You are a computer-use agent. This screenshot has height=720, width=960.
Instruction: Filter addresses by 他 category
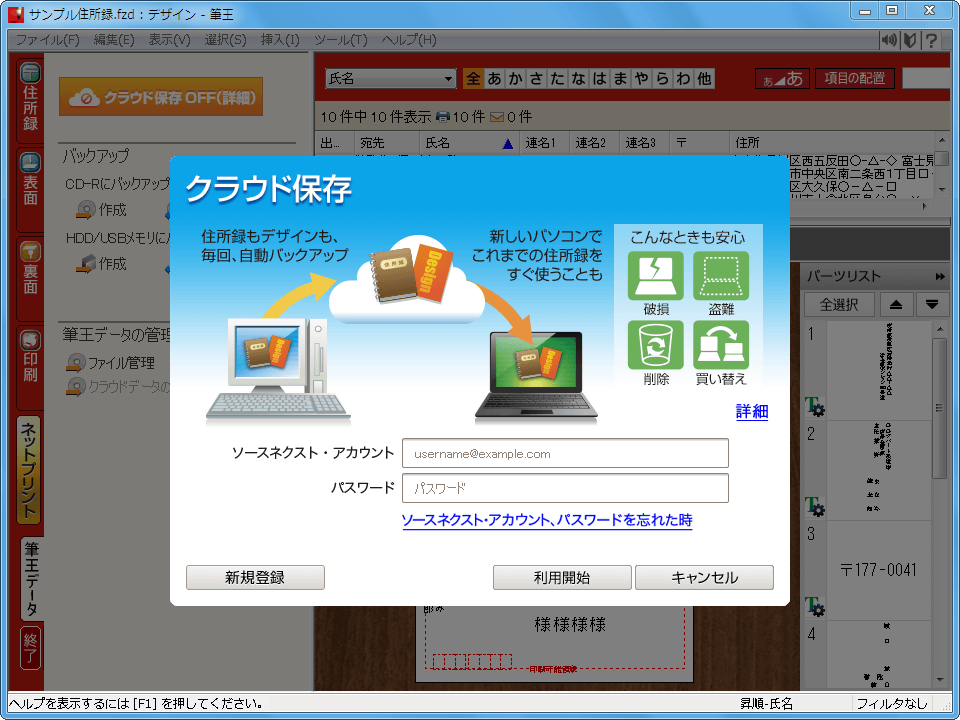[x=705, y=78]
